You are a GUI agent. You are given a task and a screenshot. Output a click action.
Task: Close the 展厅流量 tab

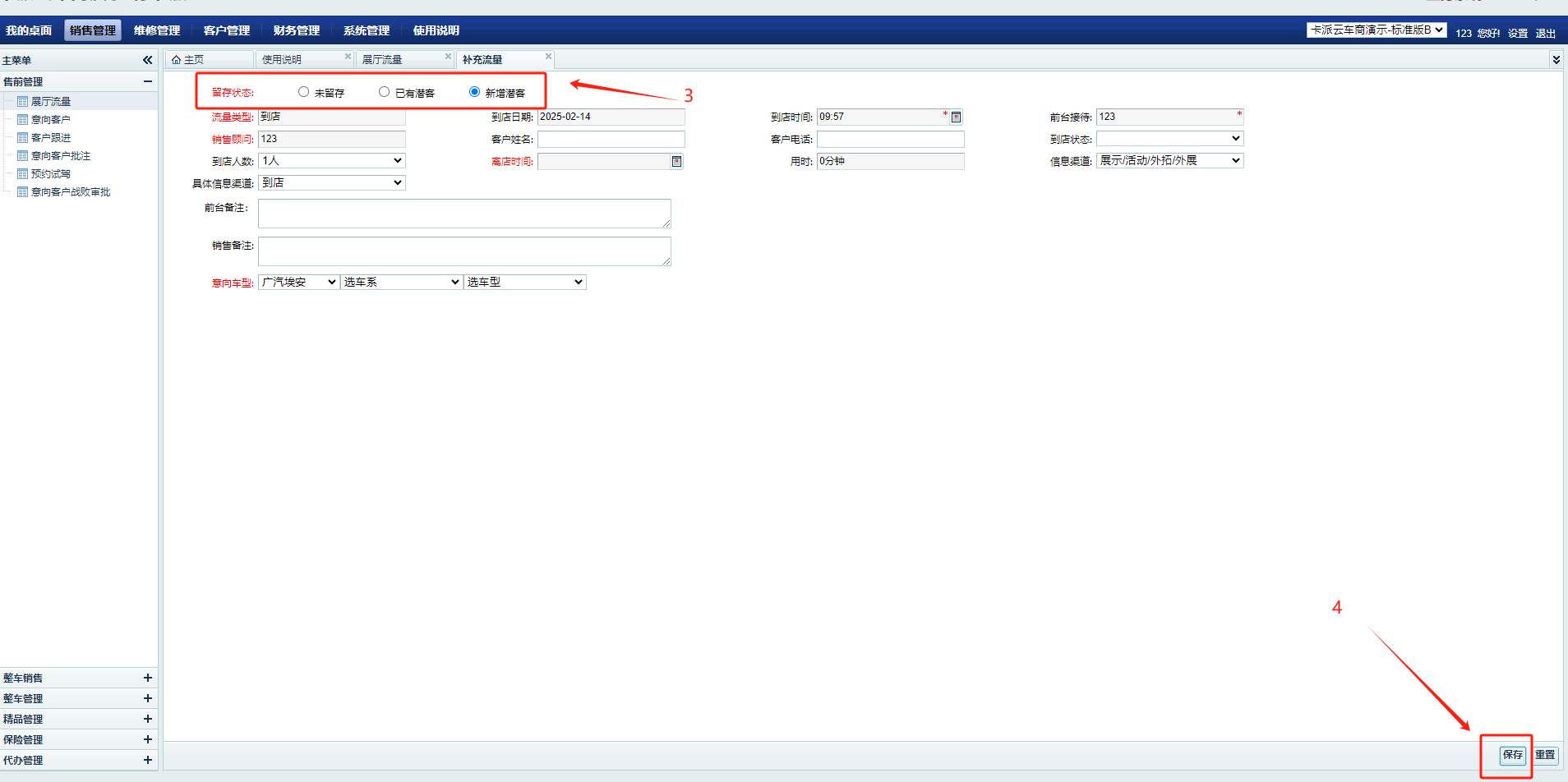(x=448, y=57)
